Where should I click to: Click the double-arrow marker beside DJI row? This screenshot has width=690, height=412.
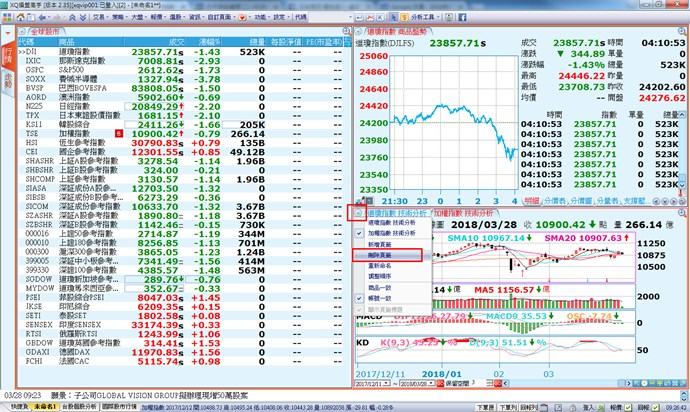(x=21, y=51)
